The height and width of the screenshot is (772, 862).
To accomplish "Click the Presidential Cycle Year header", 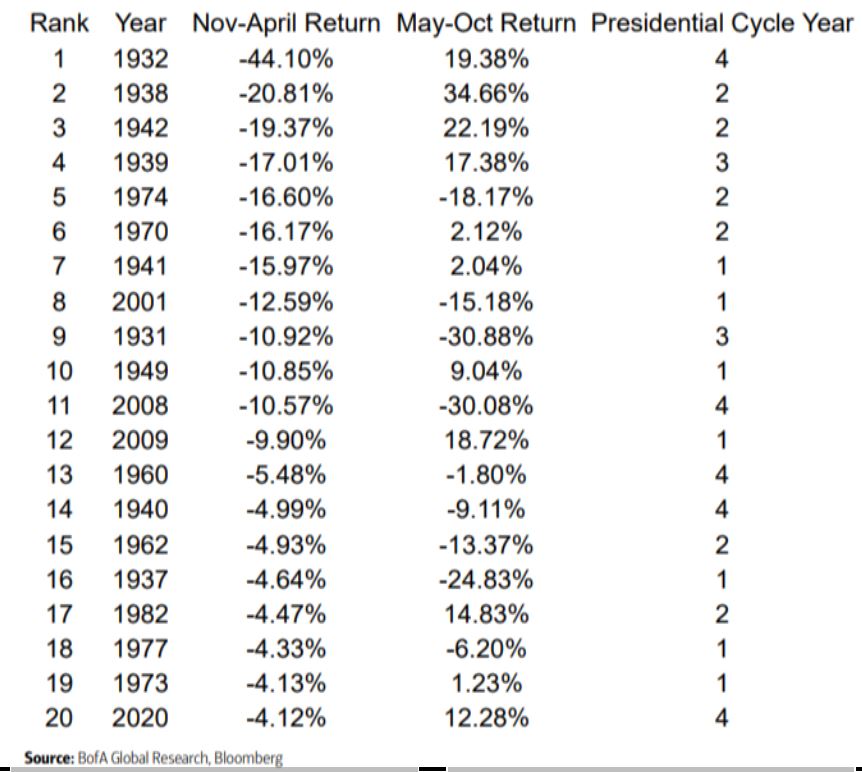I will [722, 23].
